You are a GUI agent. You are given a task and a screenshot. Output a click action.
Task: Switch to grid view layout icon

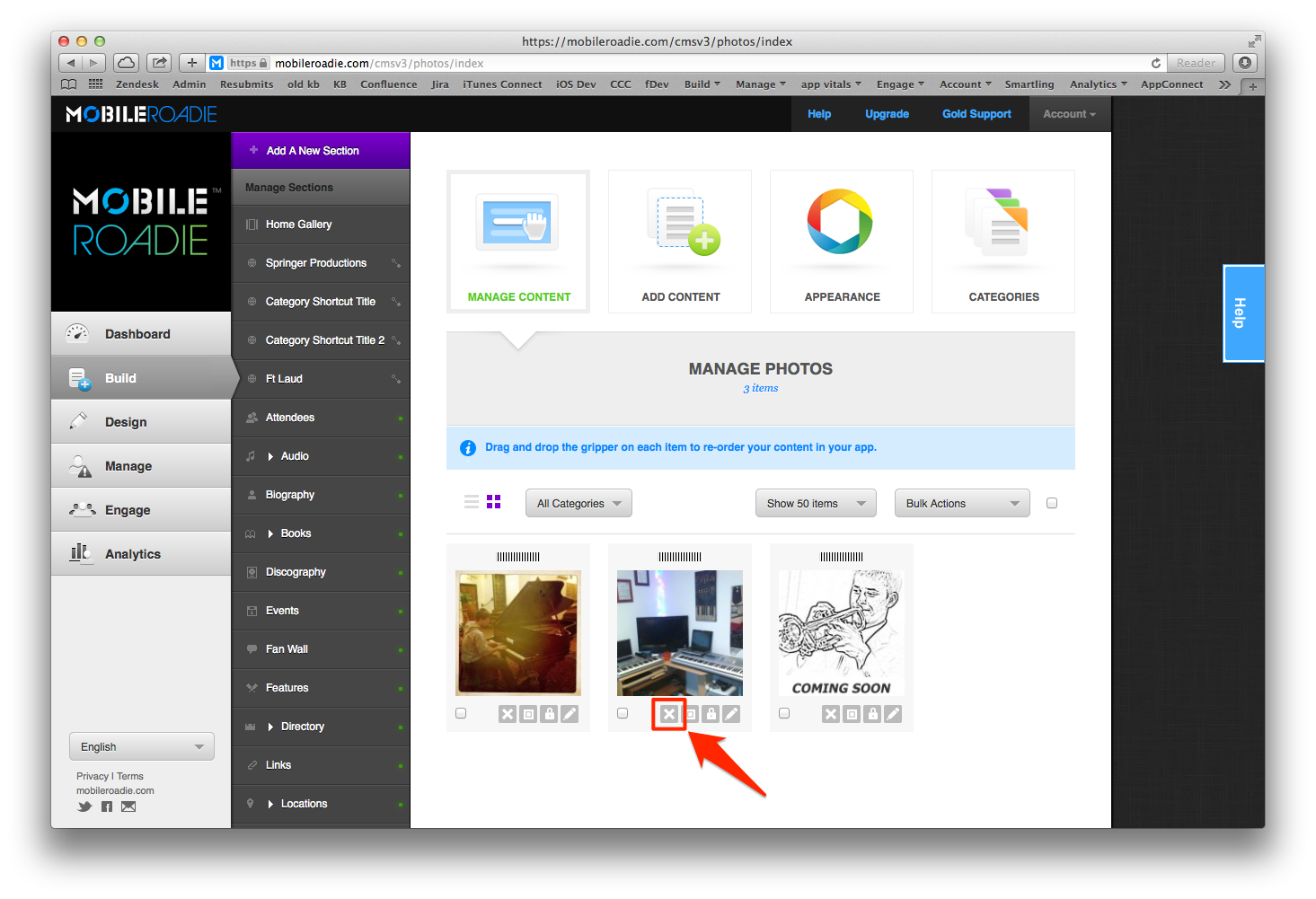pos(493,502)
